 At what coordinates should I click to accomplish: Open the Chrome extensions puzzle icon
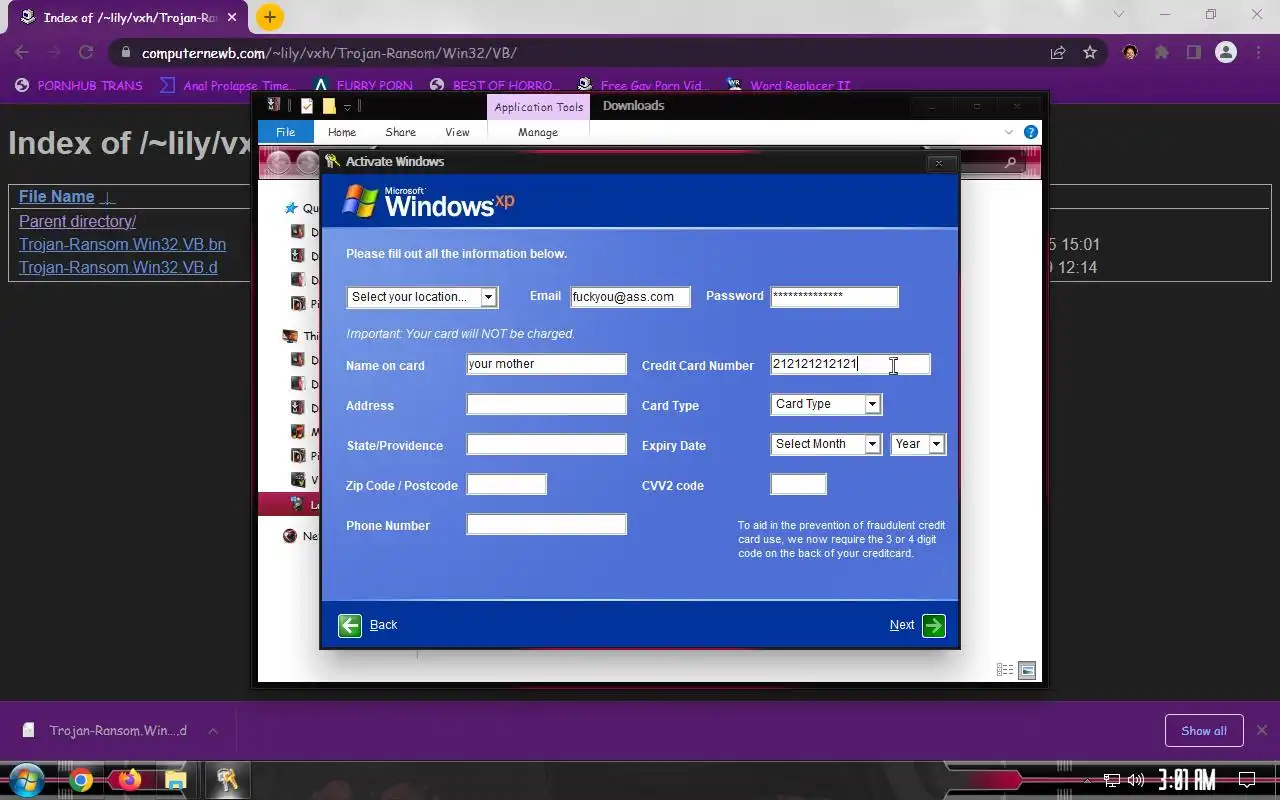click(1161, 53)
